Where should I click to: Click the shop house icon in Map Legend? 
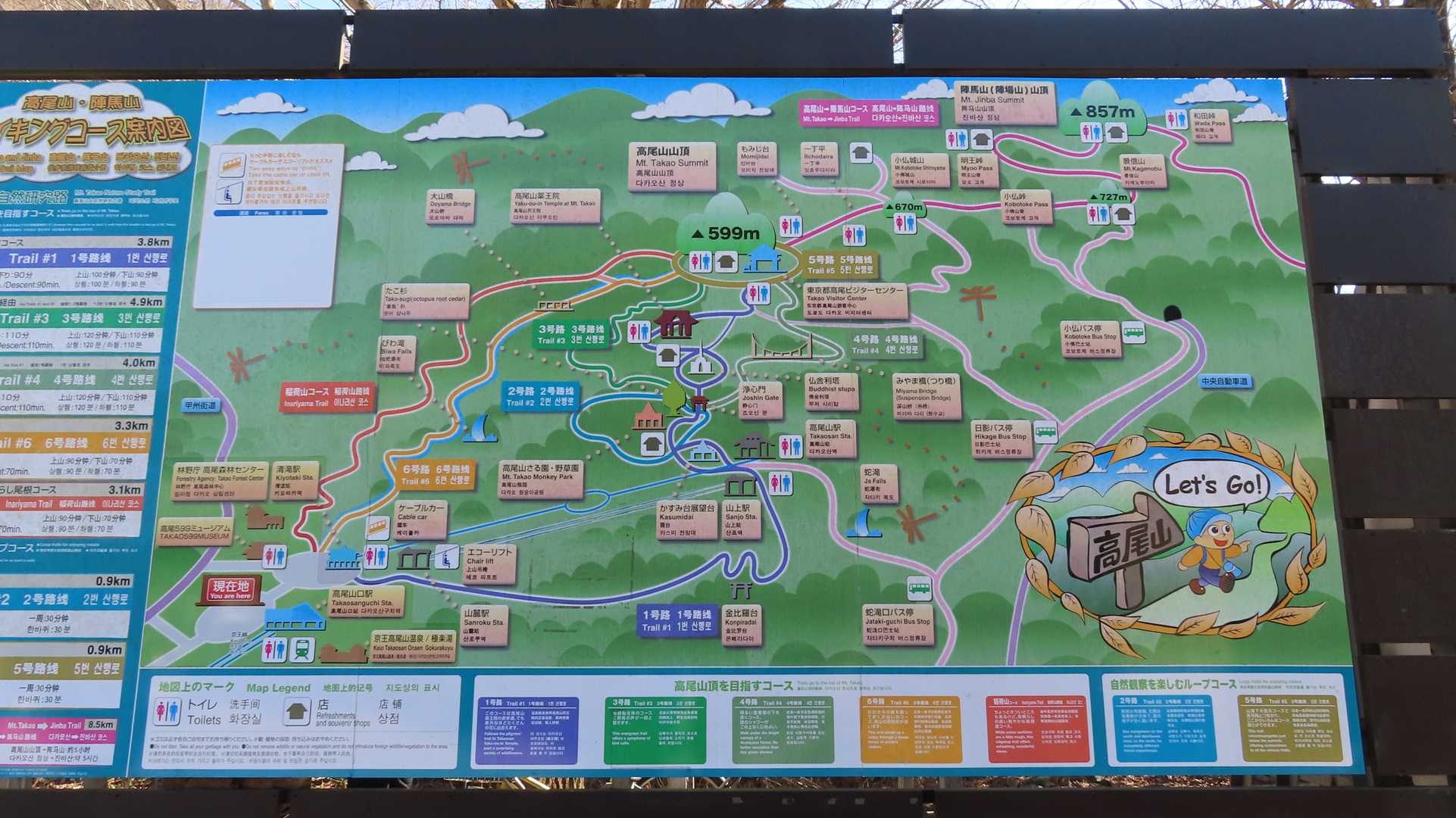pyautogui.click(x=297, y=711)
